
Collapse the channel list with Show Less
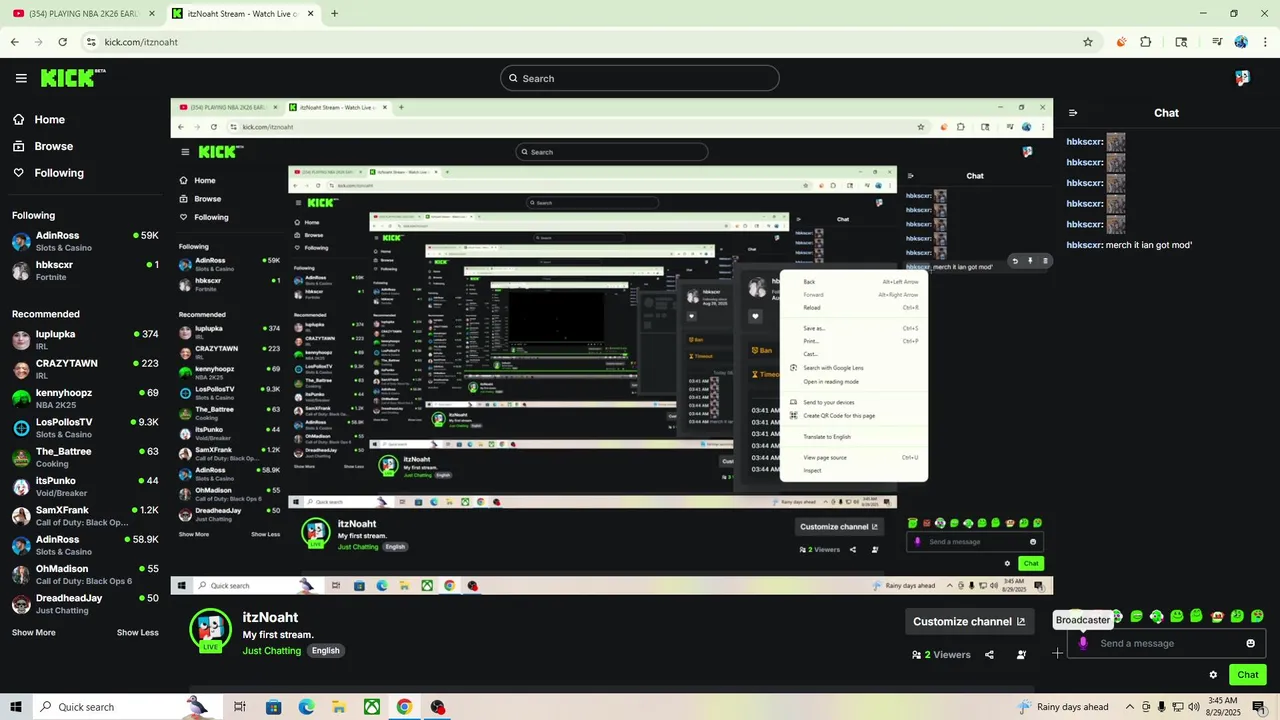coord(138,632)
